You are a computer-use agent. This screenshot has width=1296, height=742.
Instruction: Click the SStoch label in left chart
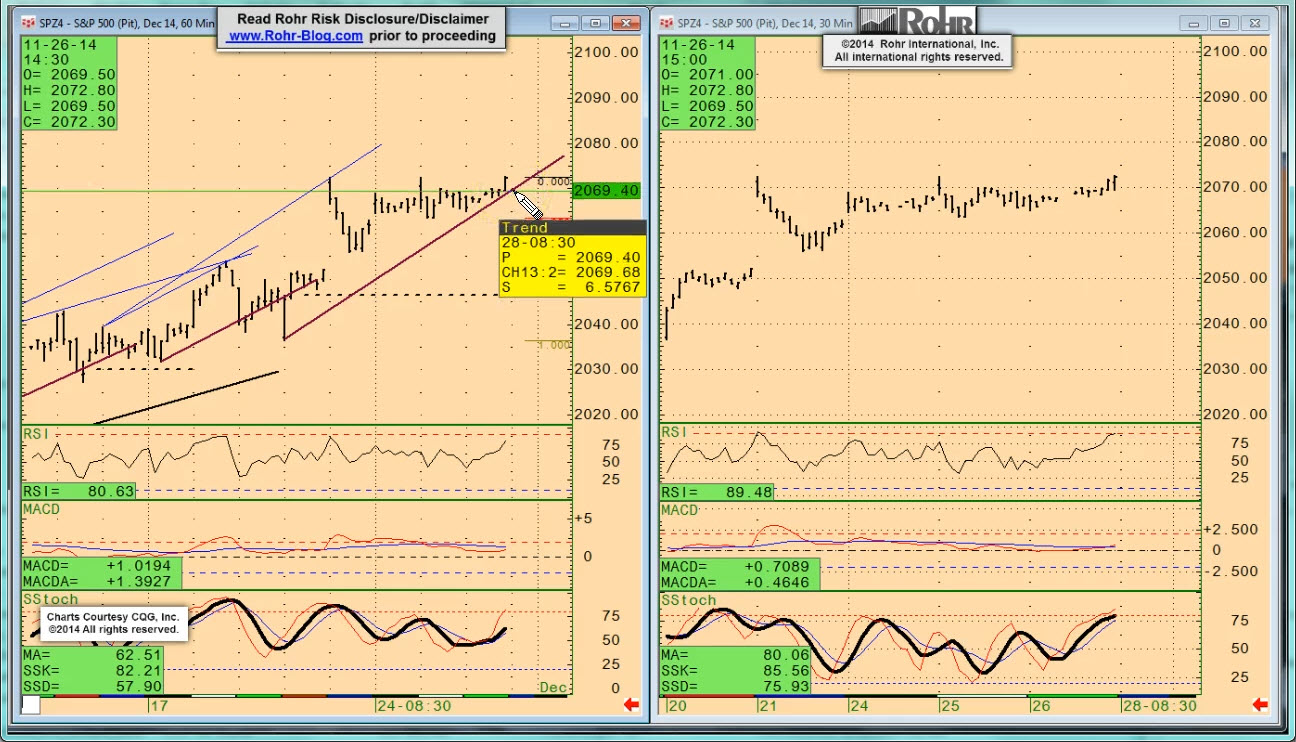(x=50, y=599)
